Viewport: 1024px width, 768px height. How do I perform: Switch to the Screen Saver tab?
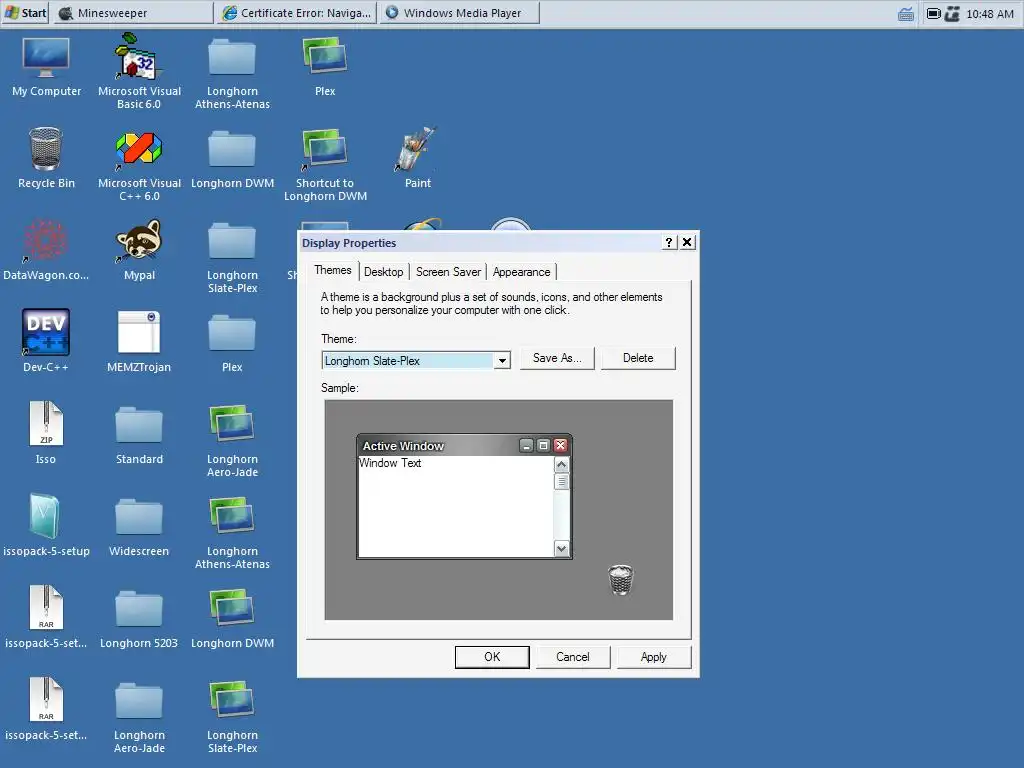pos(448,272)
